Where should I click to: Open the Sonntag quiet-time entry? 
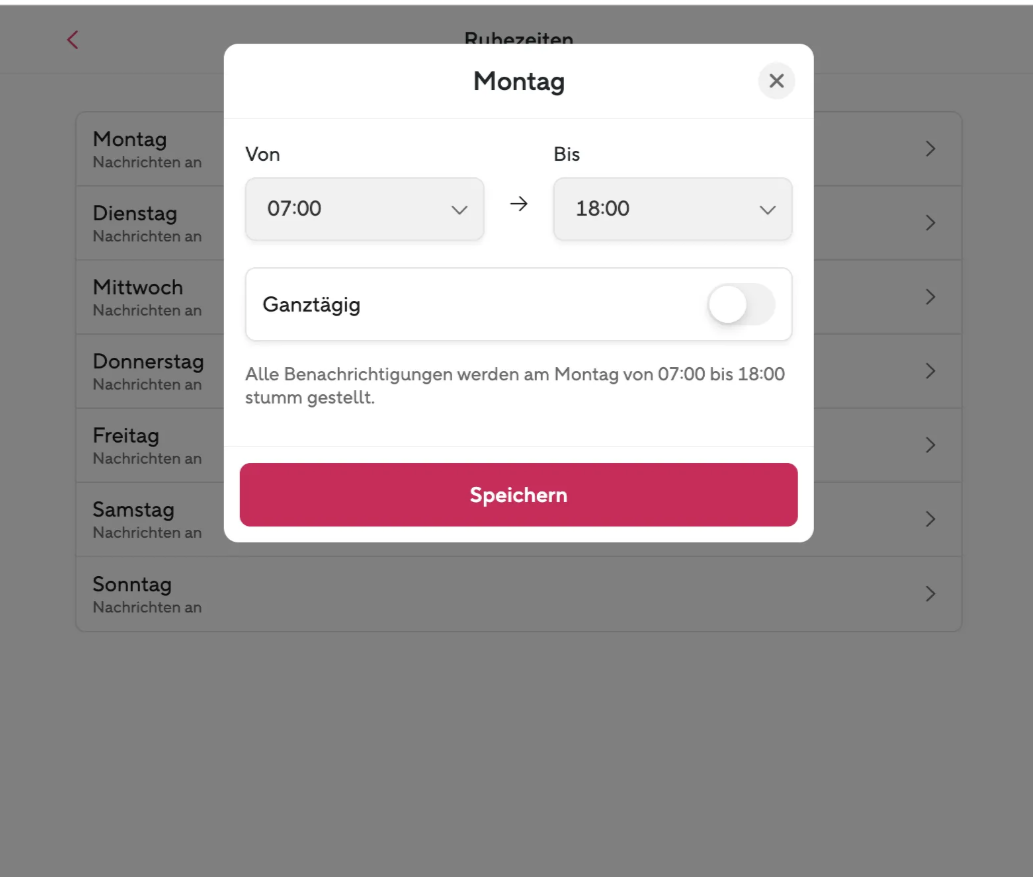pos(518,594)
